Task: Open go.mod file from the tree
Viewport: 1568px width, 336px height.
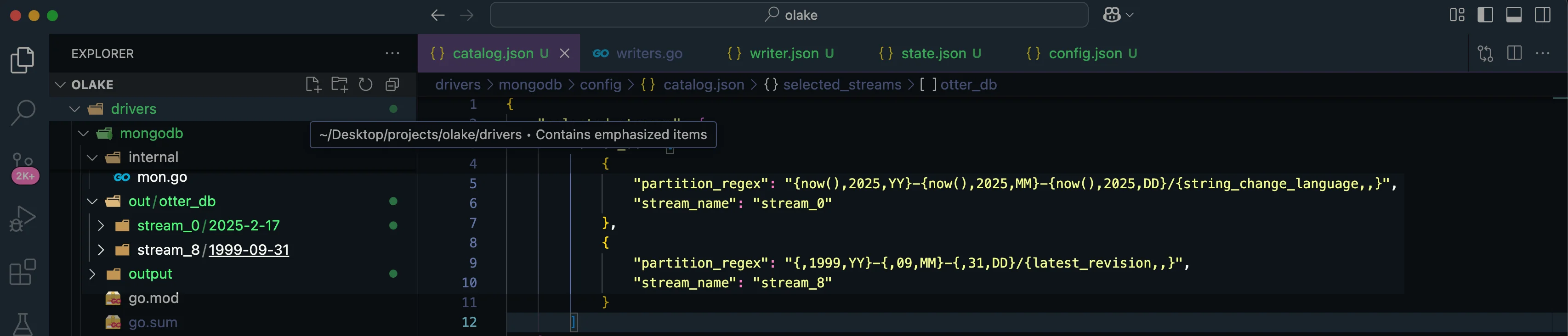Action: [x=153, y=298]
